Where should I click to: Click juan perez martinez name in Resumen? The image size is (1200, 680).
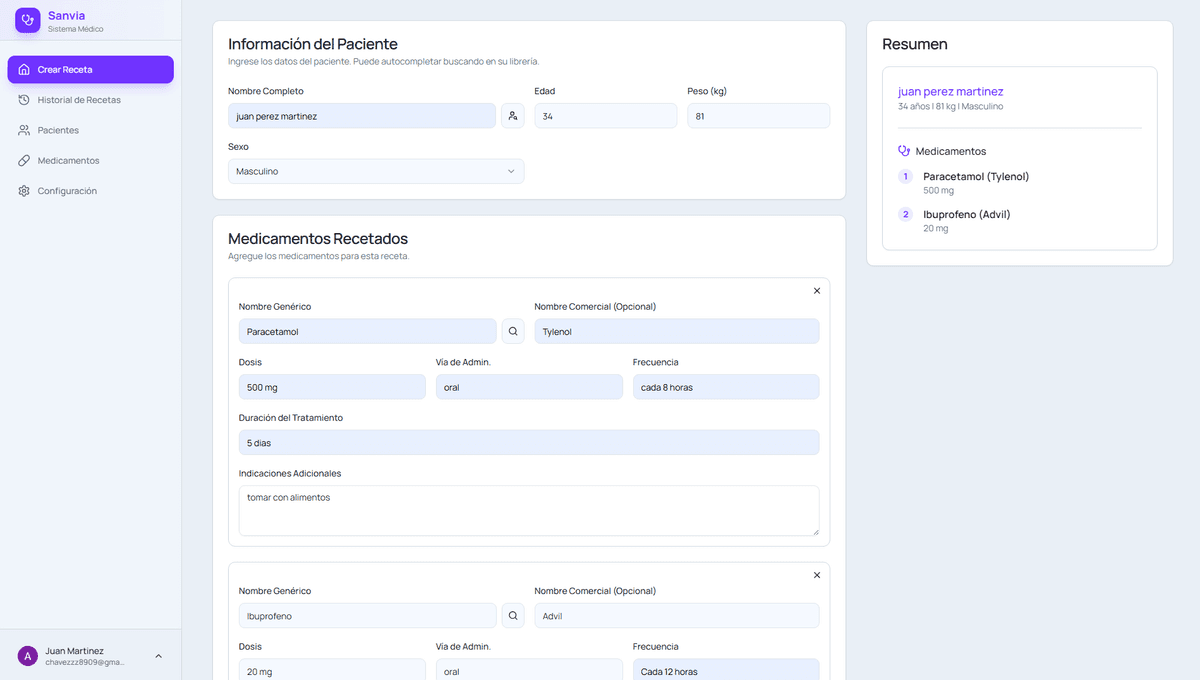click(x=950, y=92)
